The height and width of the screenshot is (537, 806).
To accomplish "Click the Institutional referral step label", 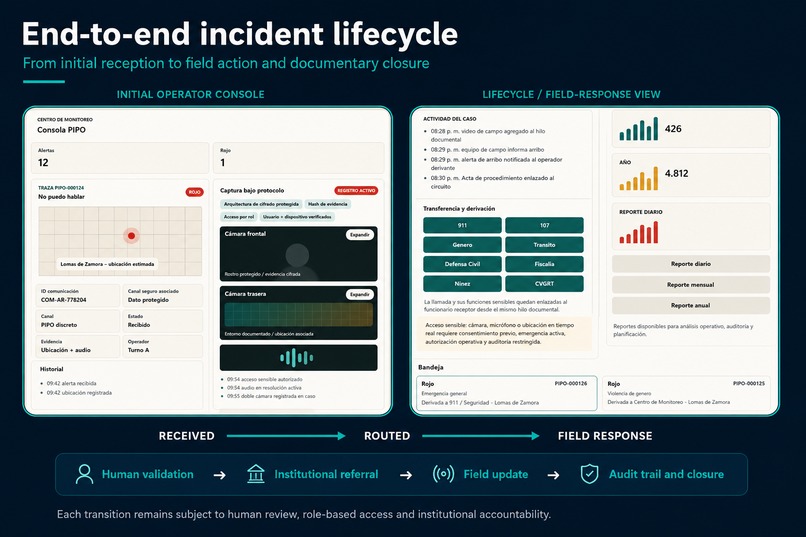I will [x=326, y=474].
